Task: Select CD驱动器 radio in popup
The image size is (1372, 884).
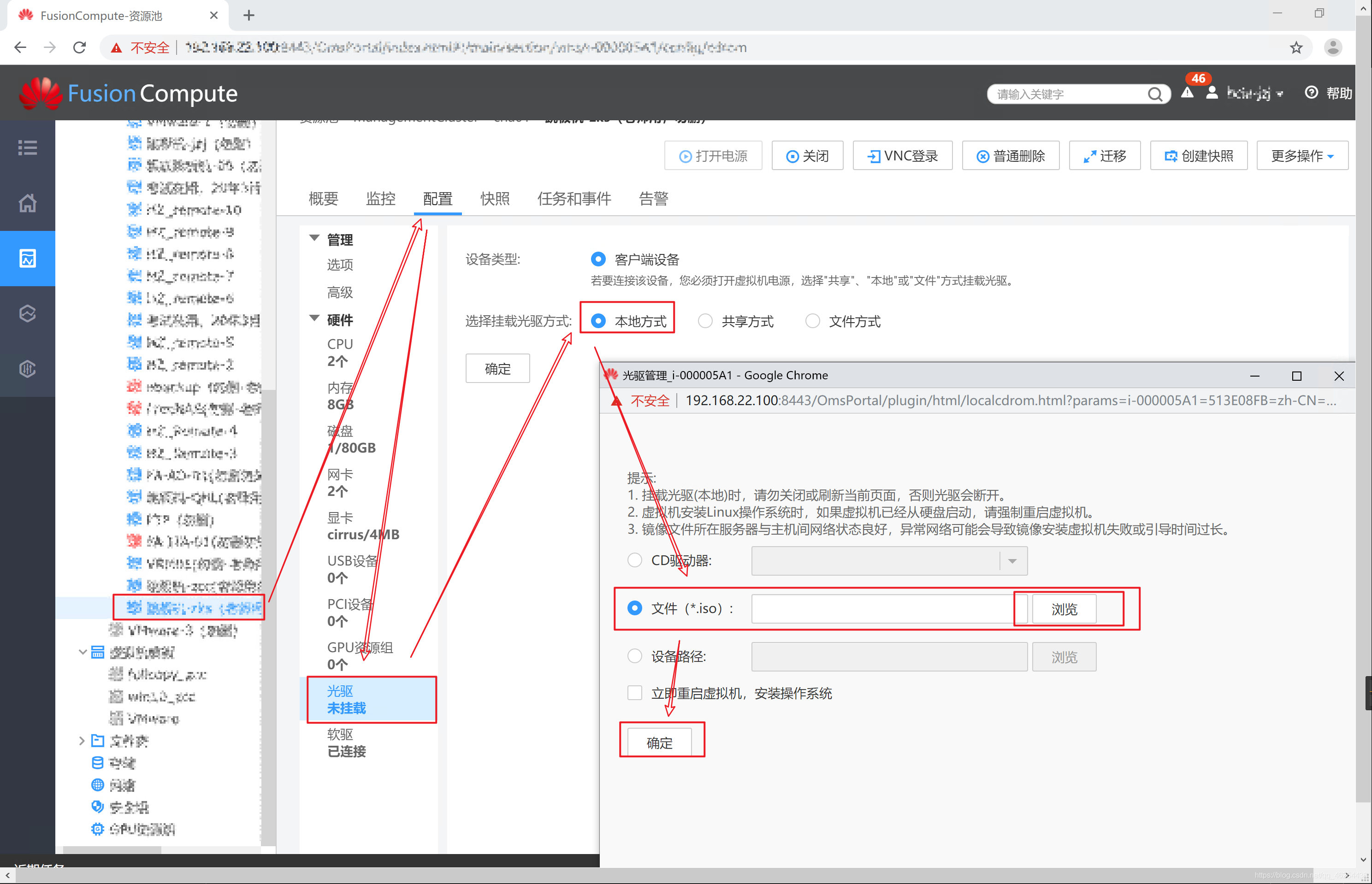Action: (634, 560)
